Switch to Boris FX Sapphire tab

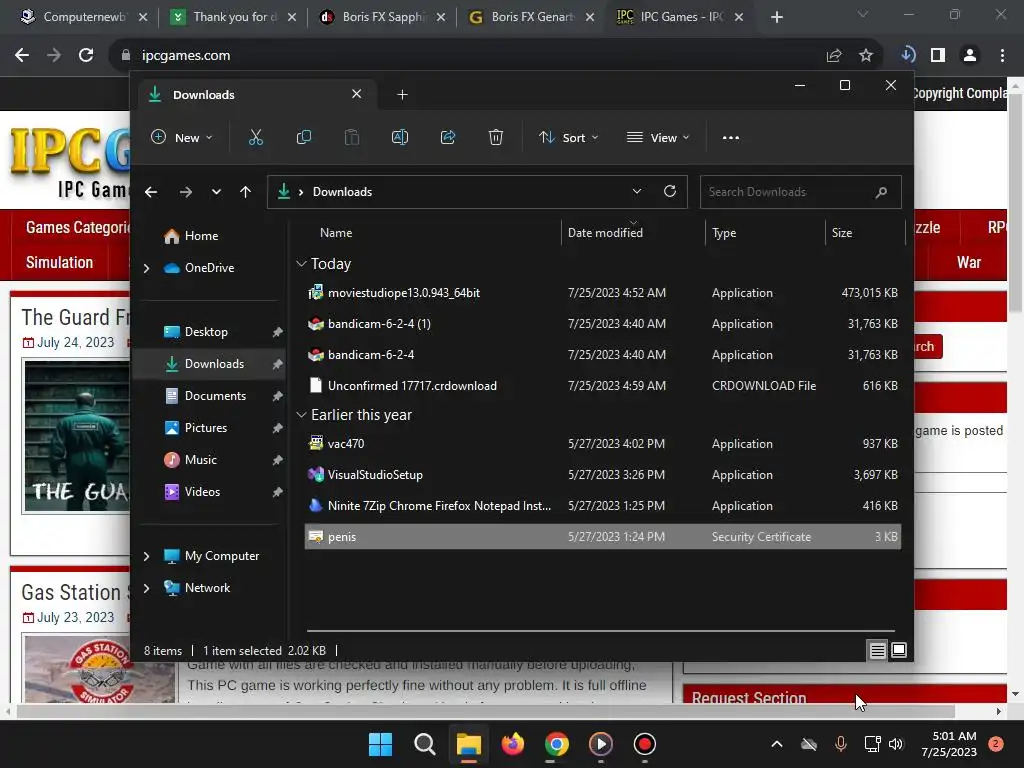pyautogui.click(x=382, y=17)
